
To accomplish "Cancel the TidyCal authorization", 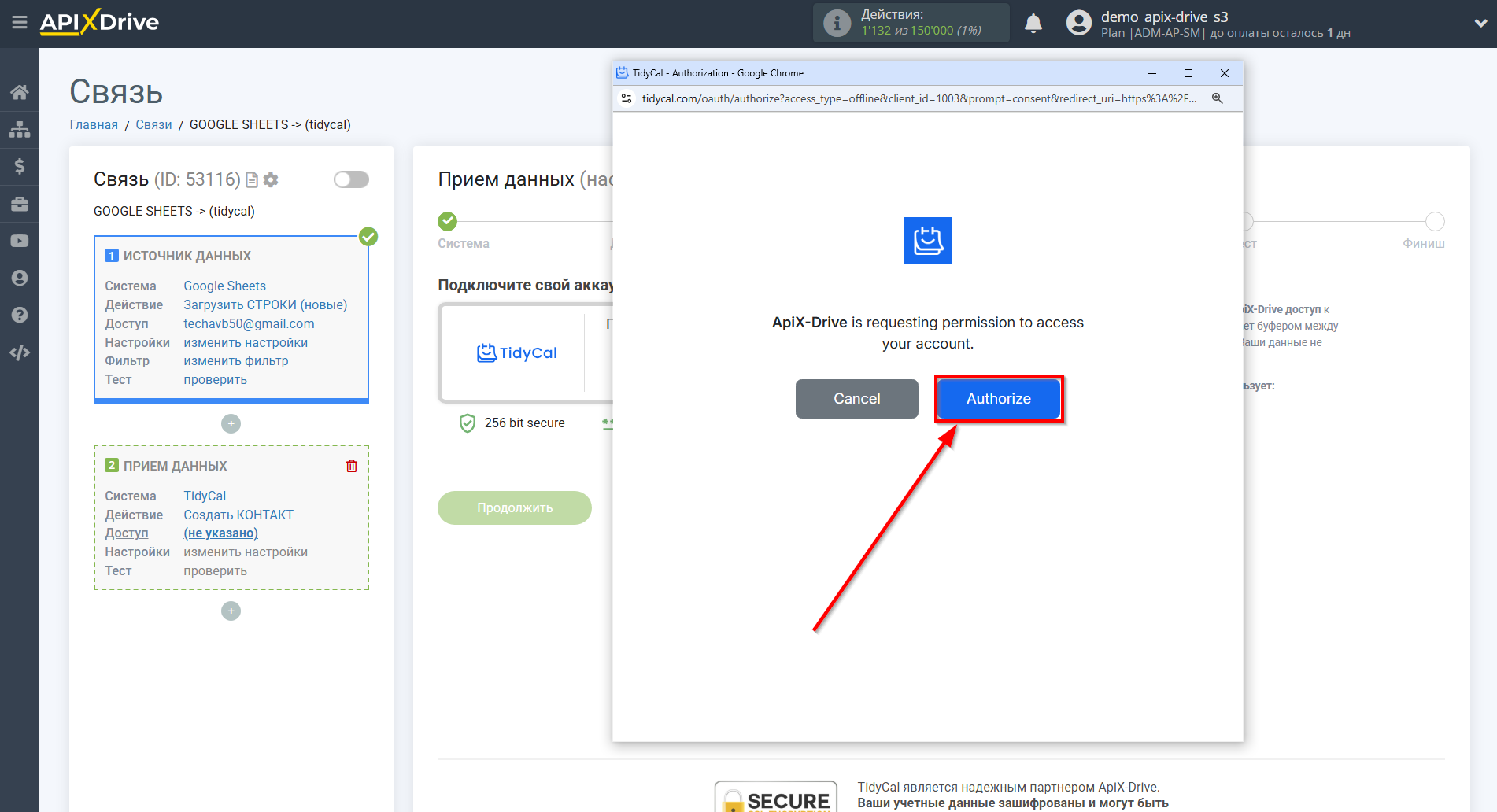I will pos(857,399).
